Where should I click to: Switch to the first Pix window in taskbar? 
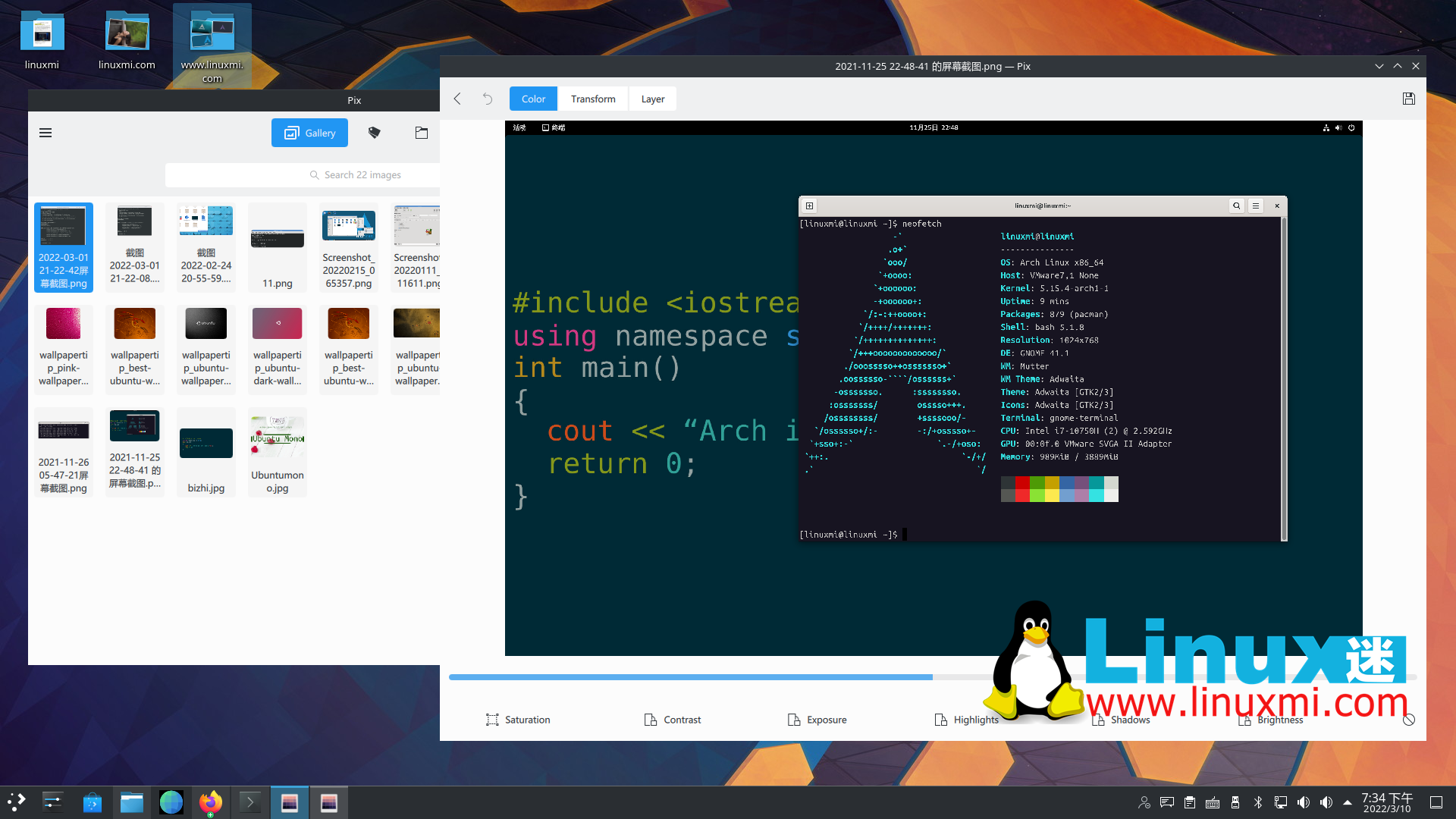pos(290,802)
